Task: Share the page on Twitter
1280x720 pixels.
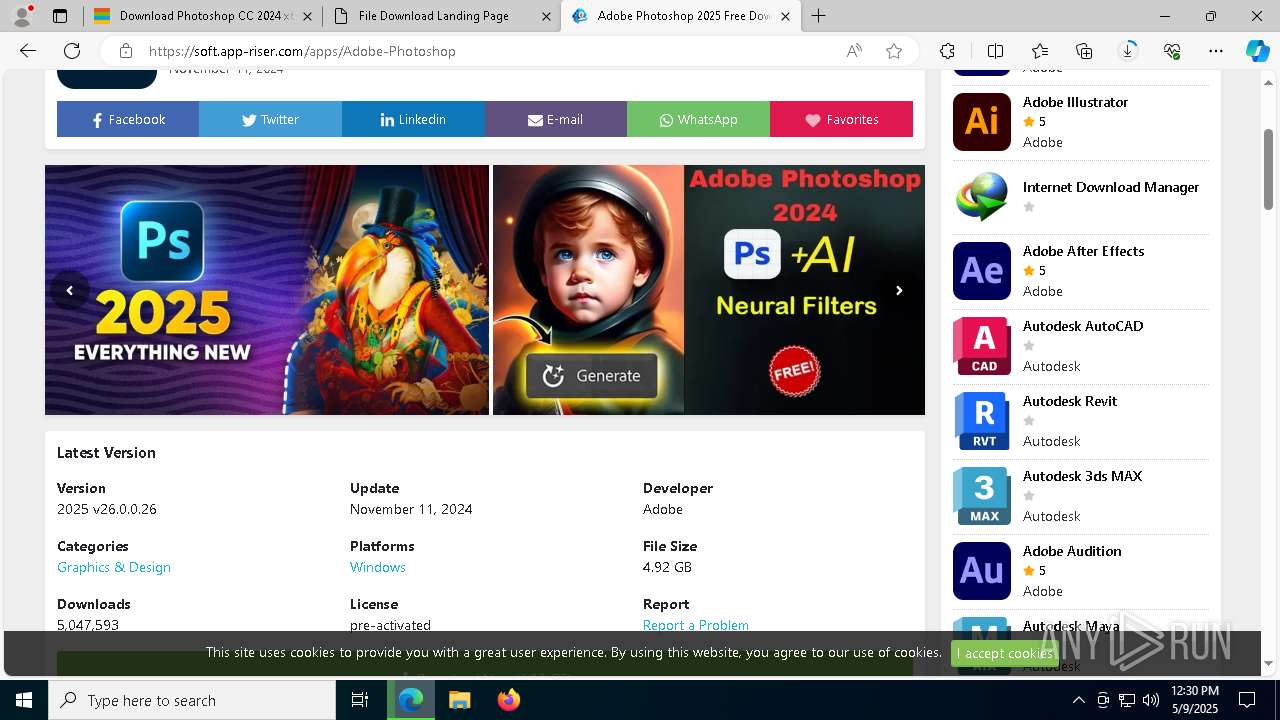Action: (x=270, y=119)
